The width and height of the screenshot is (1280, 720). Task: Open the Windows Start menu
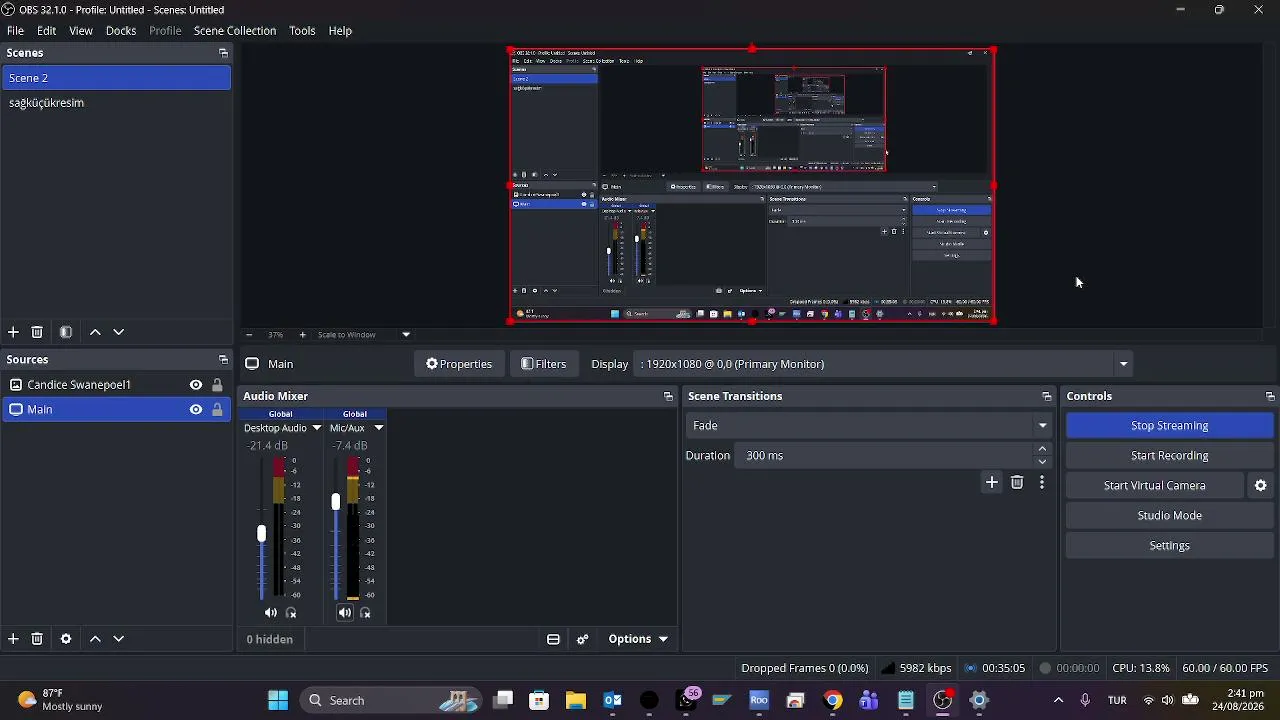tap(278, 700)
